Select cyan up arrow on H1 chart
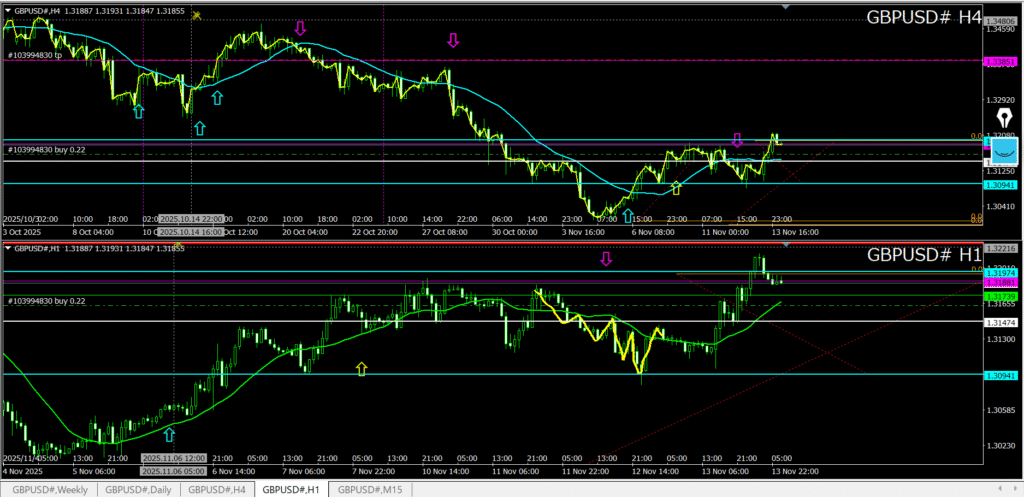1024x497 pixels. [x=169, y=434]
